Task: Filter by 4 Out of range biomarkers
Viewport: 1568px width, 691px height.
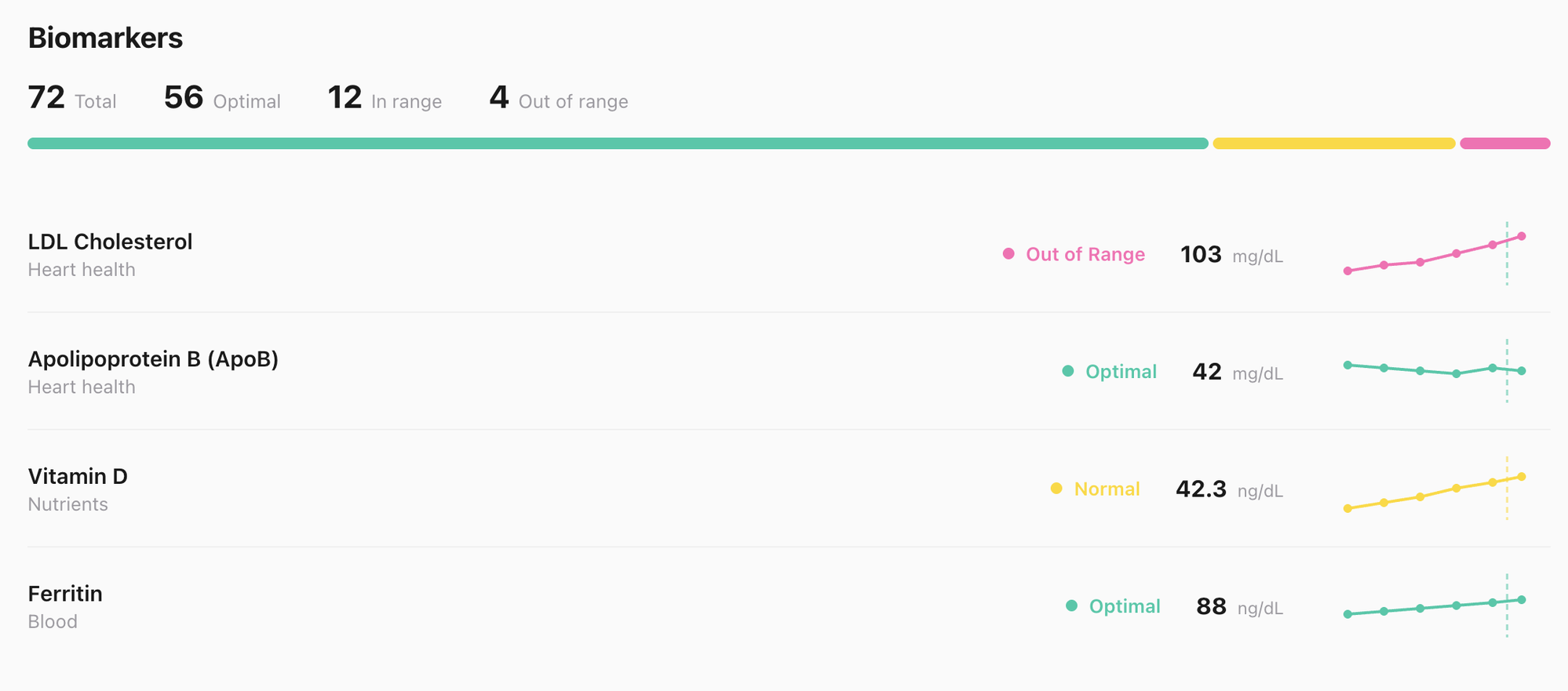Action: click(x=558, y=99)
